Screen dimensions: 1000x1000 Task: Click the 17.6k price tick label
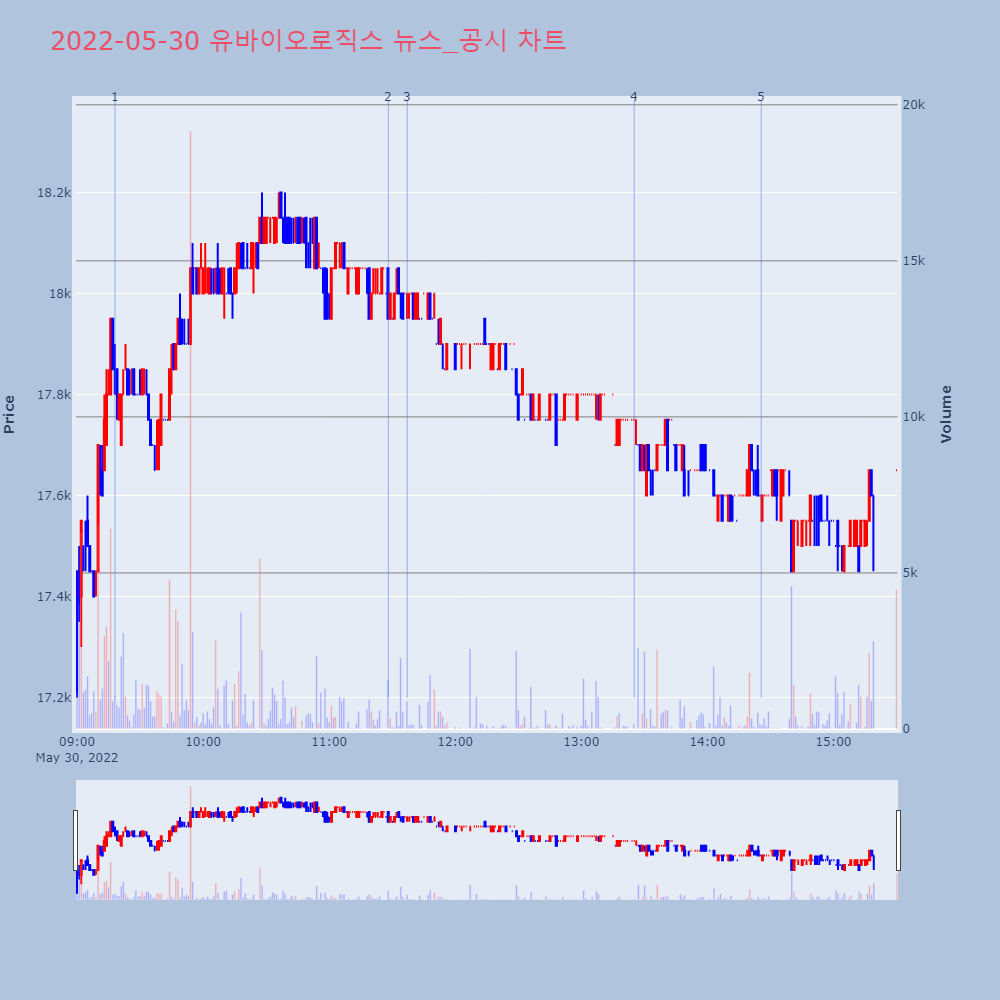[54, 496]
